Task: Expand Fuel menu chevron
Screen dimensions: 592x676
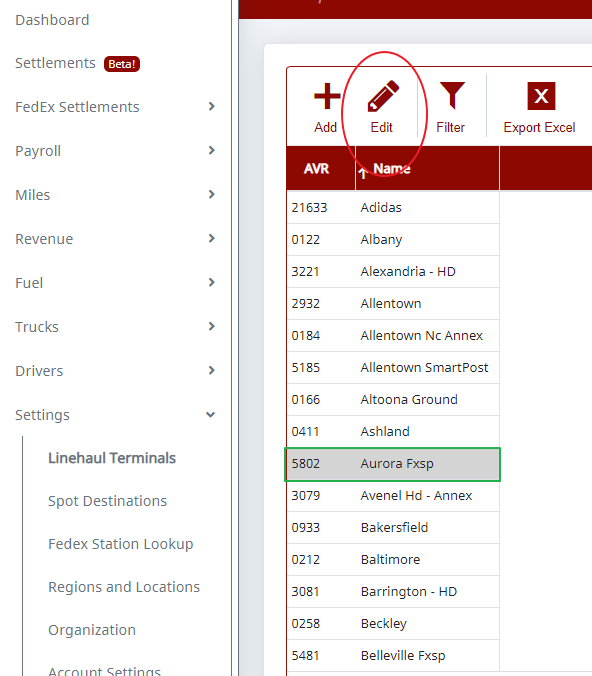Action: click(x=211, y=282)
